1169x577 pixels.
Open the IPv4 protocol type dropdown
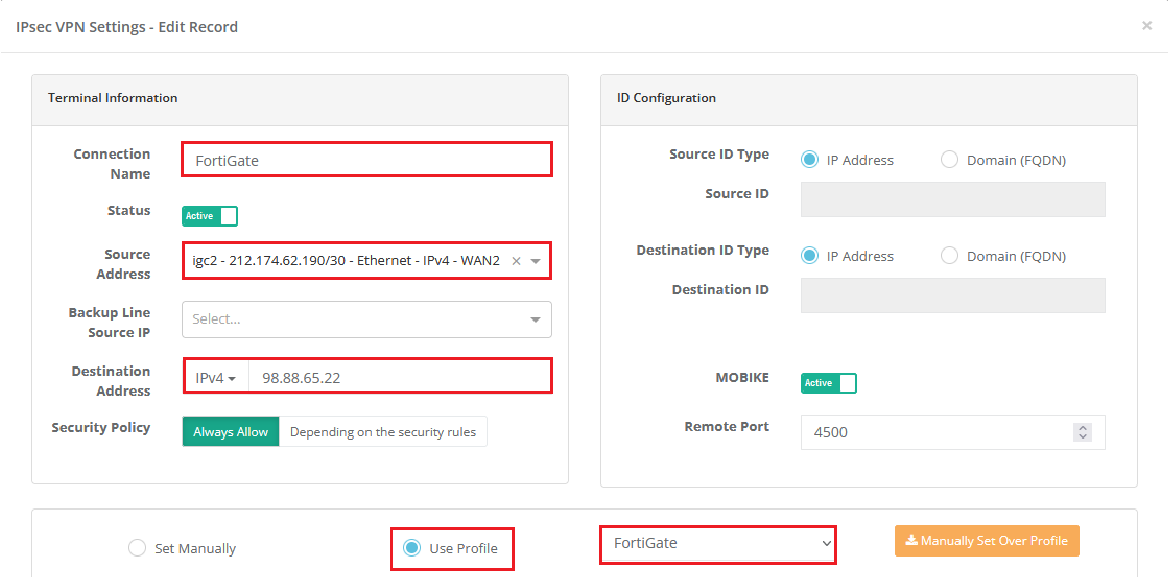click(216, 379)
